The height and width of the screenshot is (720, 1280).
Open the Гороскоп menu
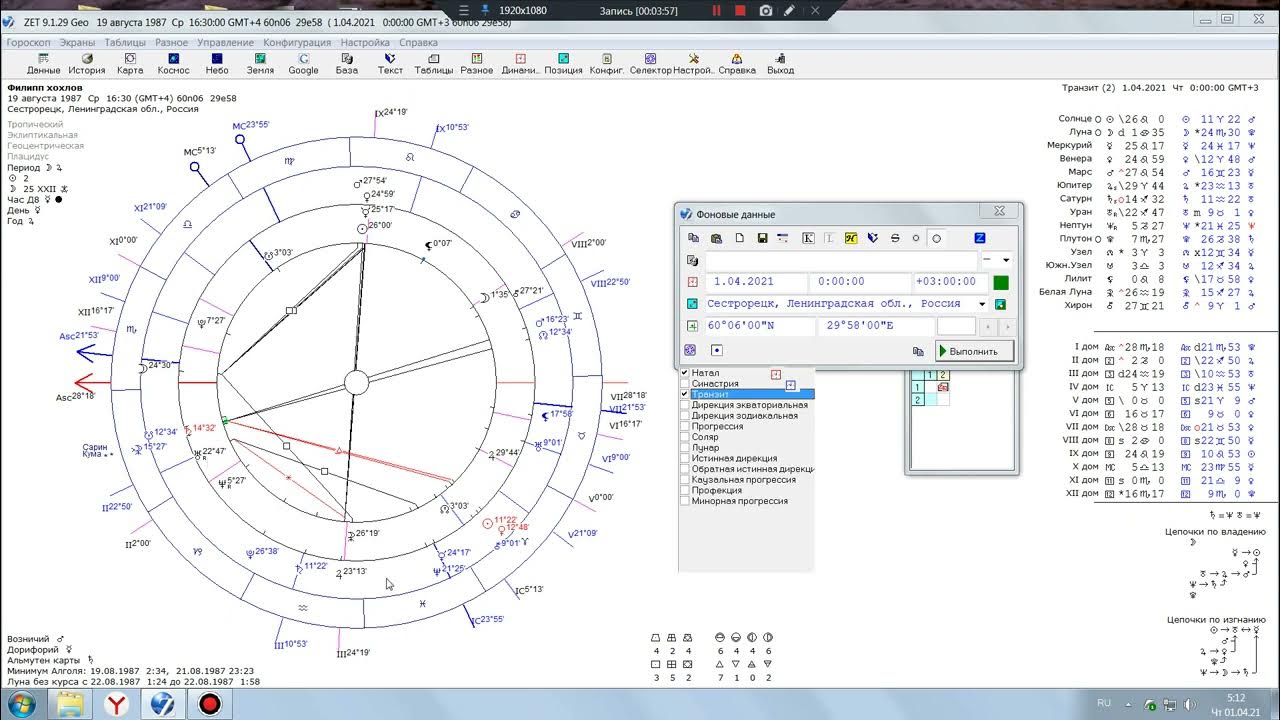(29, 43)
